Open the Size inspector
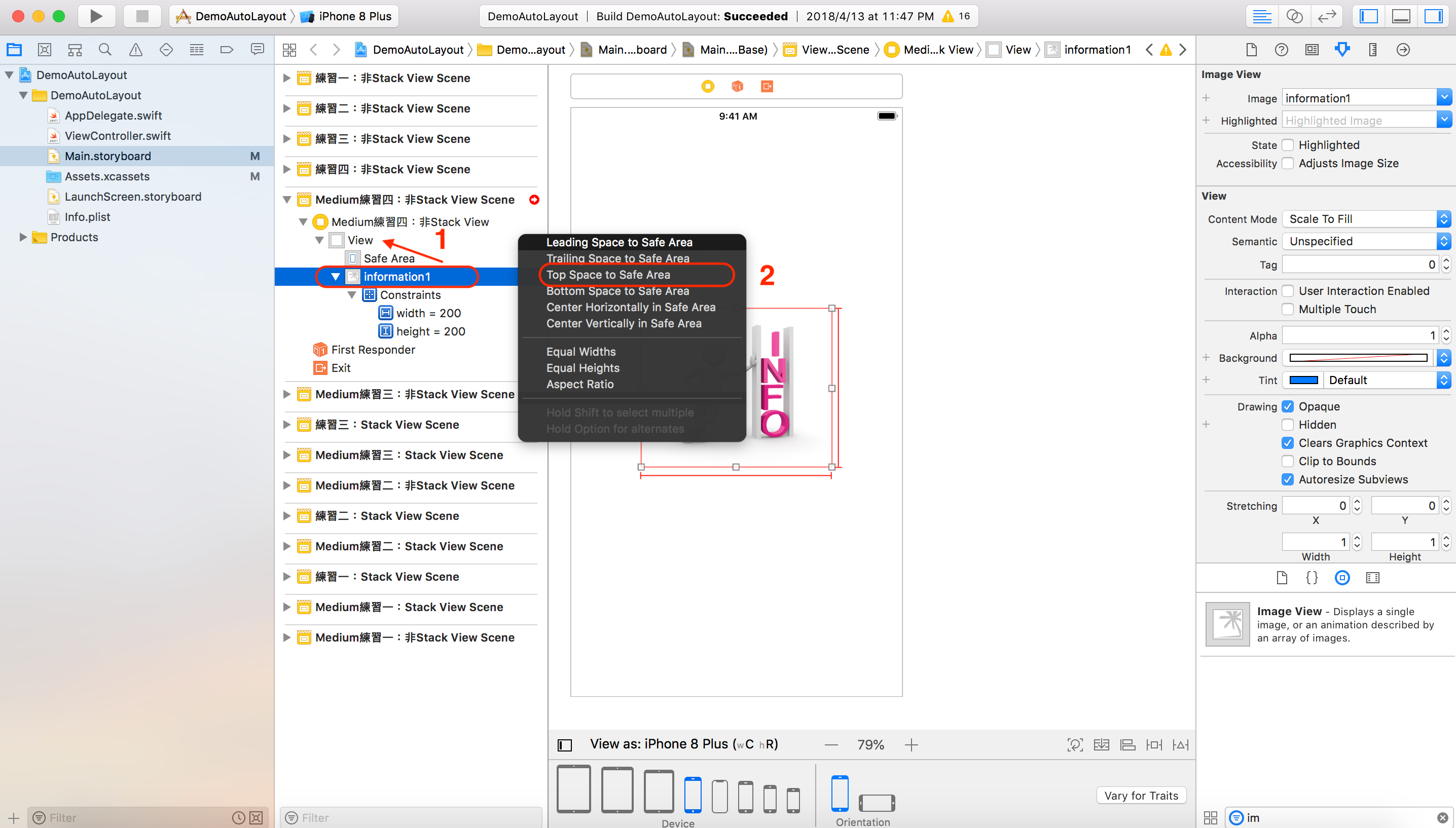This screenshot has height=828, width=1456. (1373, 50)
